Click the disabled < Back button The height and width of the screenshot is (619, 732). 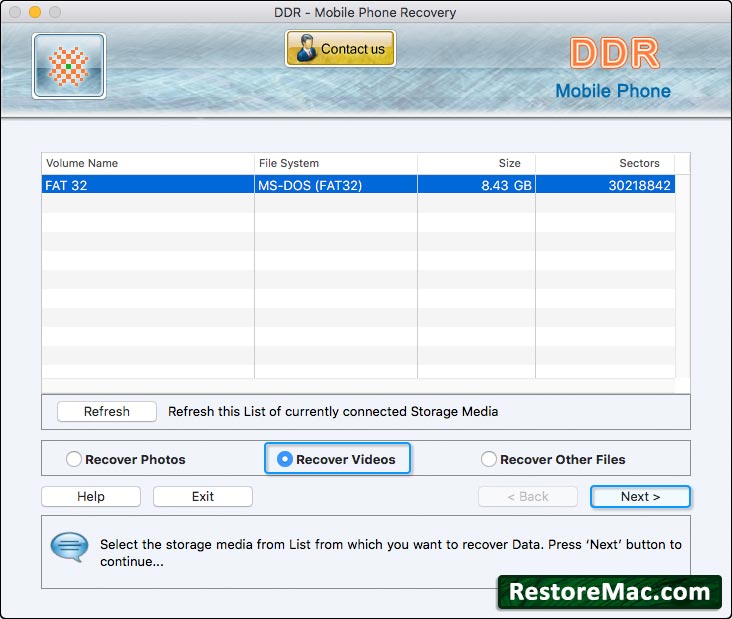point(528,496)
